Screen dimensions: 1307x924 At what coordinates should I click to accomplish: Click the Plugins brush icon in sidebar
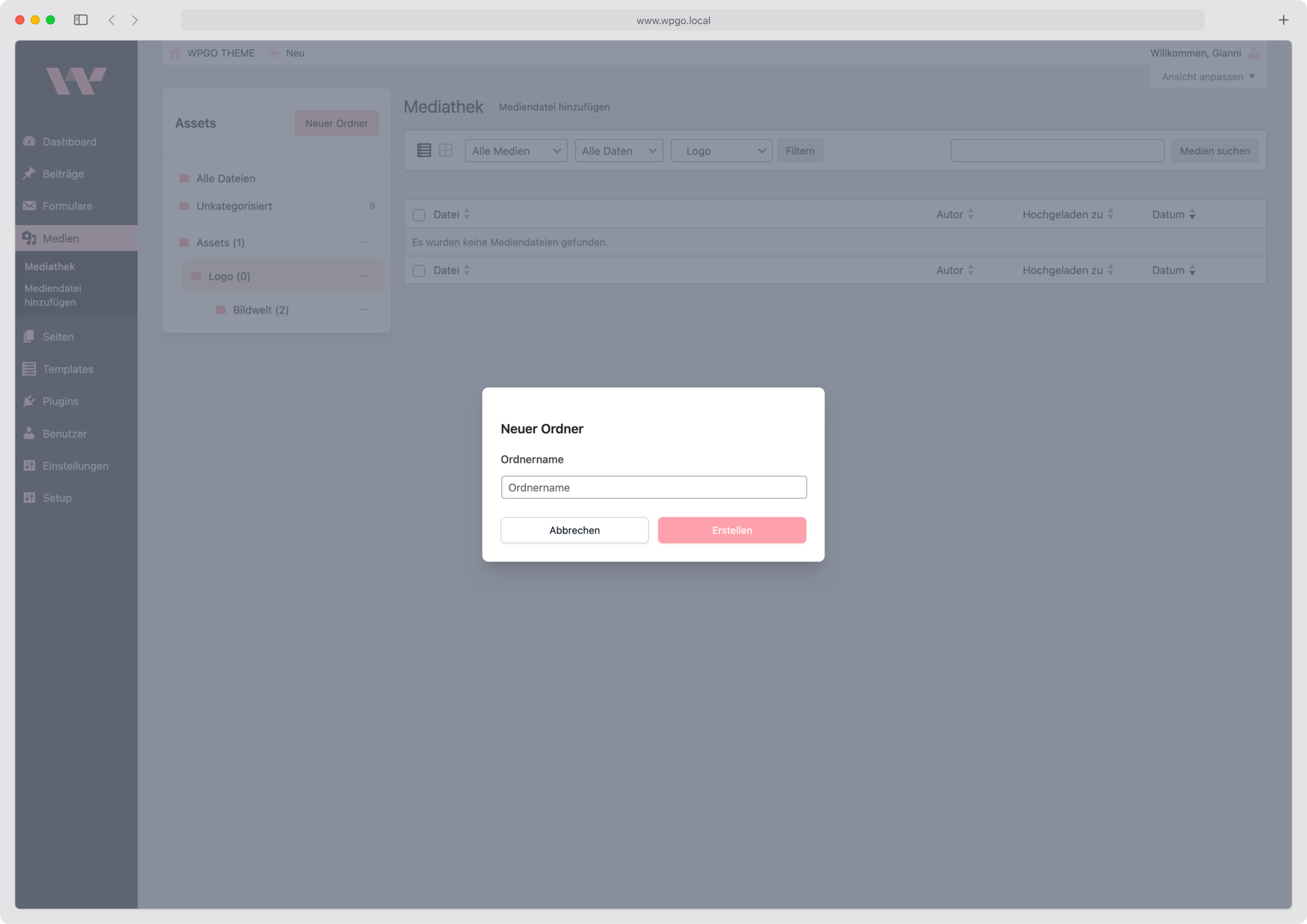tap(30, 401)
